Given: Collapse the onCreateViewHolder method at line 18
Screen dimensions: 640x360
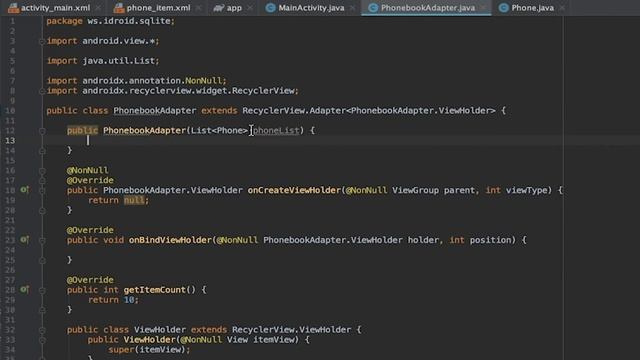Looking at the screenshot, I should [x=42, y=190].
